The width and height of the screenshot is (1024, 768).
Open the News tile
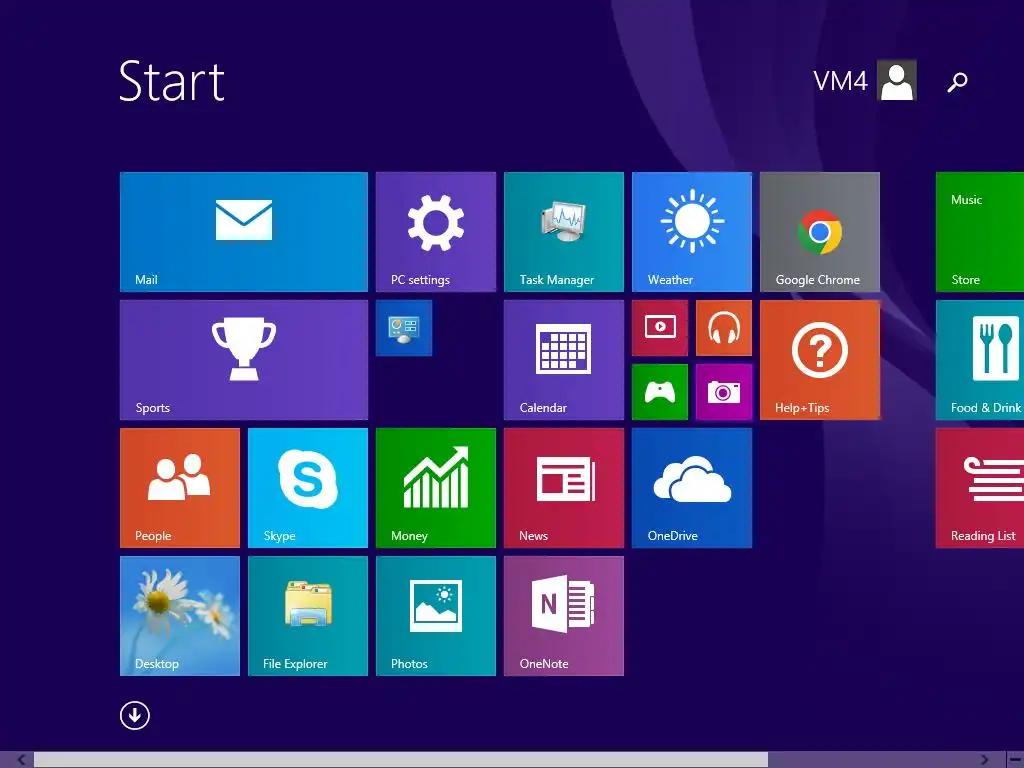[564, 488]
